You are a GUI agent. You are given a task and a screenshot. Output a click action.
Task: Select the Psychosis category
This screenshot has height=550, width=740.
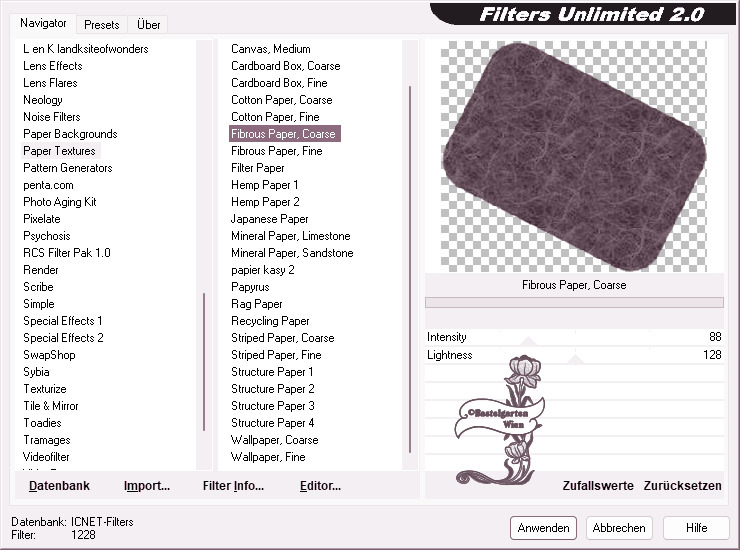click(47, 236)
